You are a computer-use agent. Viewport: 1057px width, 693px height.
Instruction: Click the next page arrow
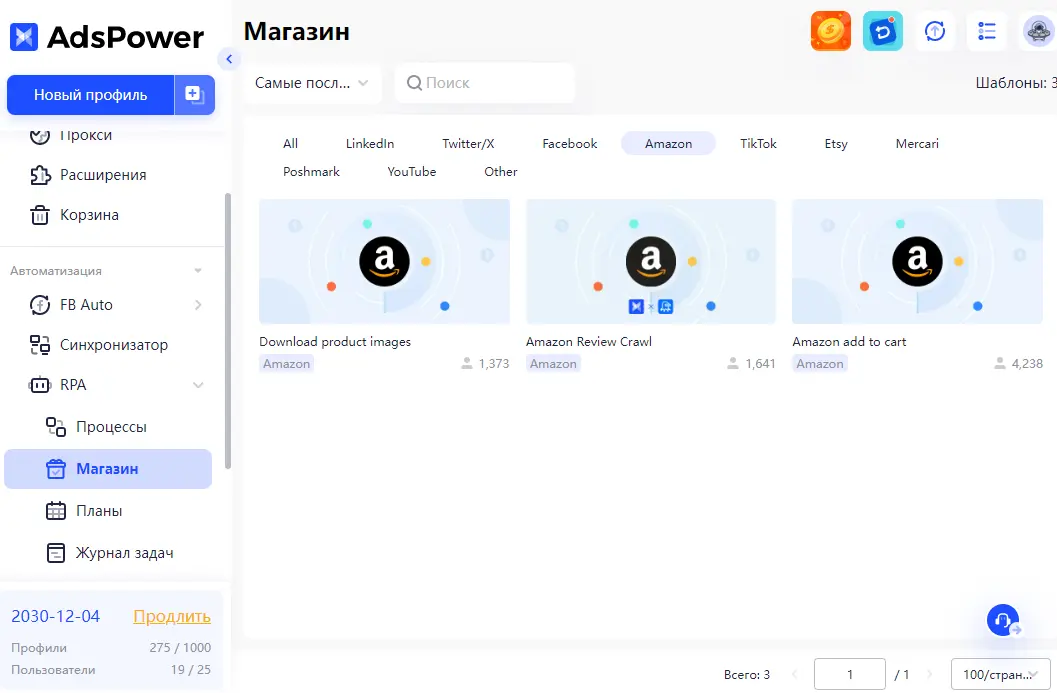coord(930,674)
